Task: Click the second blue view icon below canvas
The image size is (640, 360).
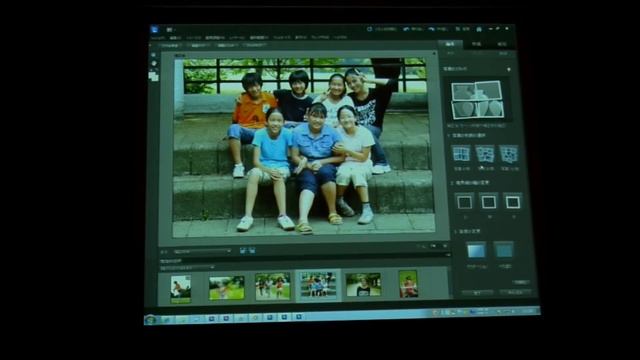Action: click(252, 251)
